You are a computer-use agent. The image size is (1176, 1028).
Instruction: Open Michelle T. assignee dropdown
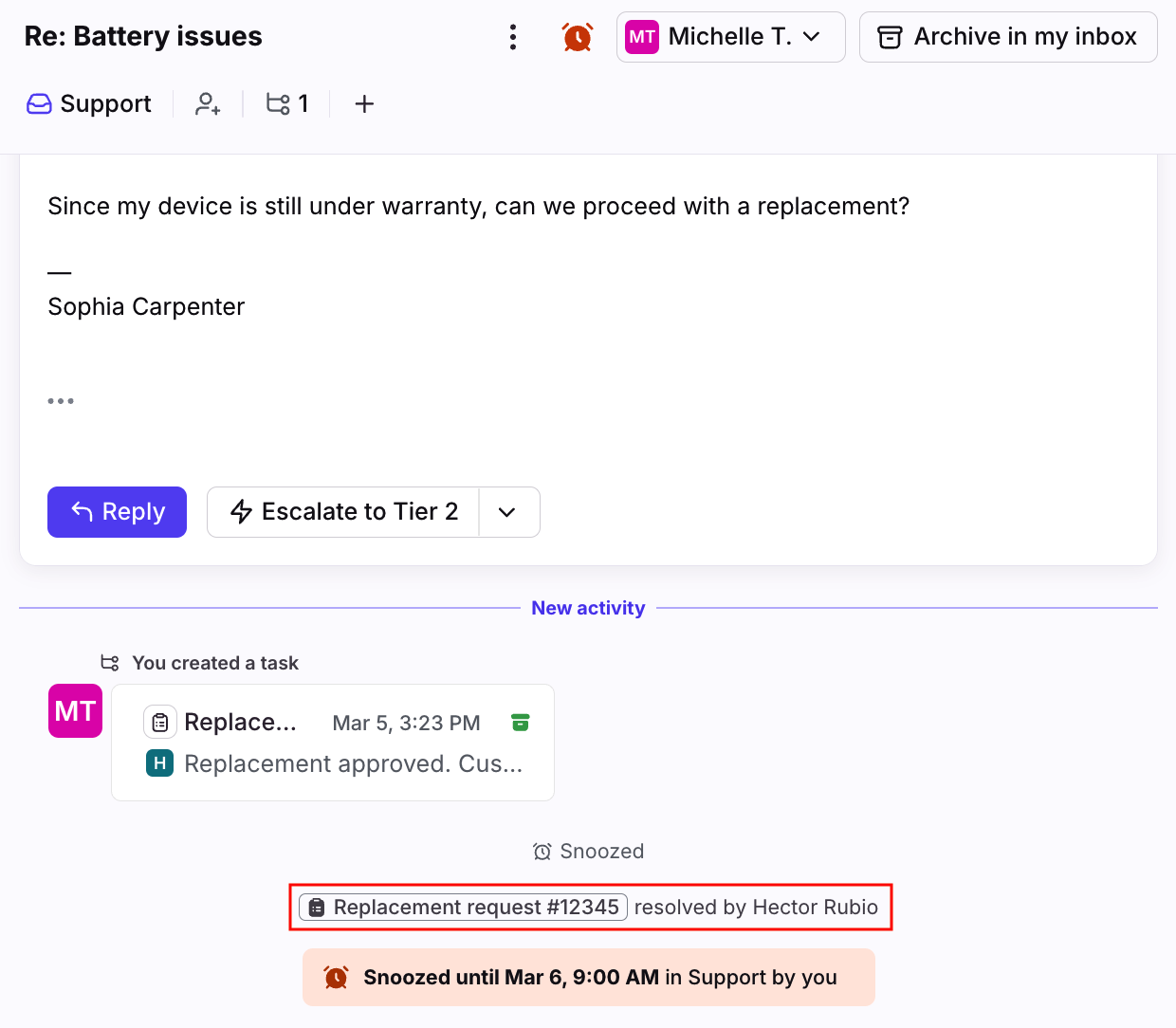pos(730,37)
